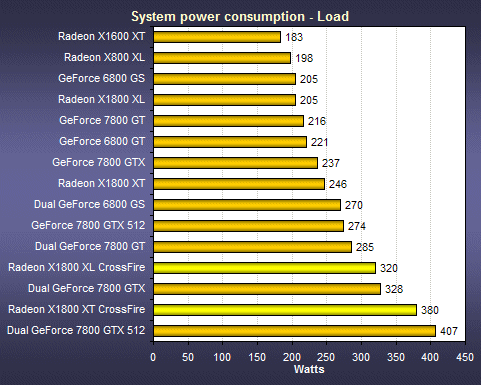
Task: Click the highlighted Radeon X1800 XT CrossFire bar
Action: 285,310
